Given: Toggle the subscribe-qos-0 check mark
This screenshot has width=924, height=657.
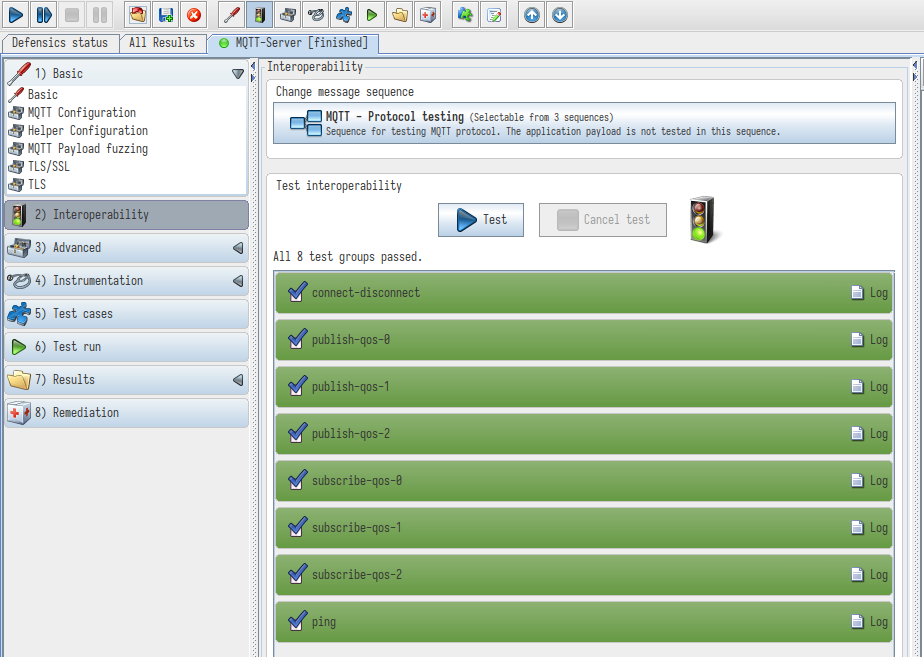Looking at the screenshot, I should (298, 480).
